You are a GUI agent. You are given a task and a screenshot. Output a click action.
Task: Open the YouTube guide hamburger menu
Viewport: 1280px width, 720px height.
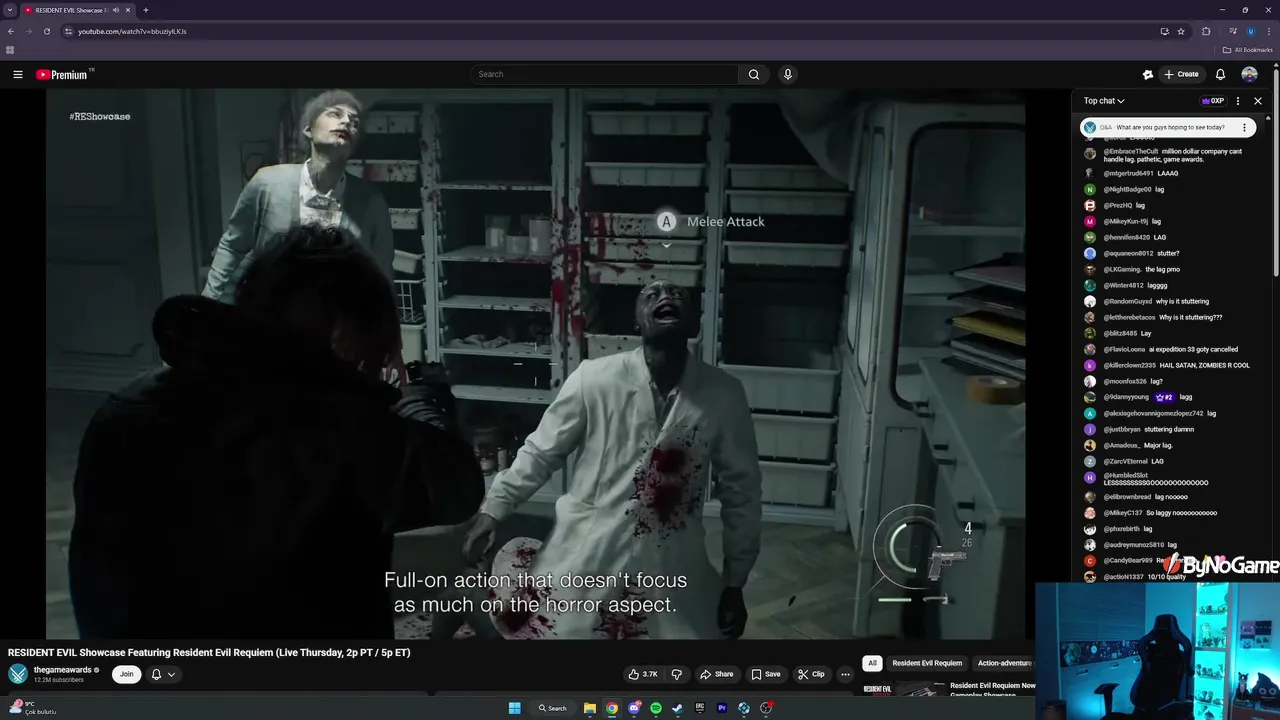17,74
